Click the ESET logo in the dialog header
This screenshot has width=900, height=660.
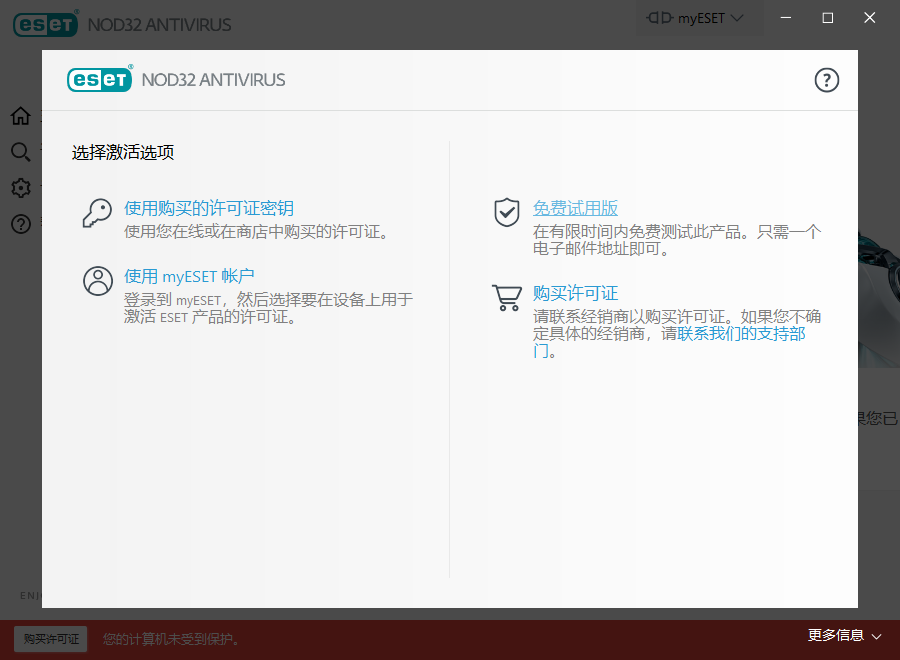pyautogui.click(x=100, y=79)
